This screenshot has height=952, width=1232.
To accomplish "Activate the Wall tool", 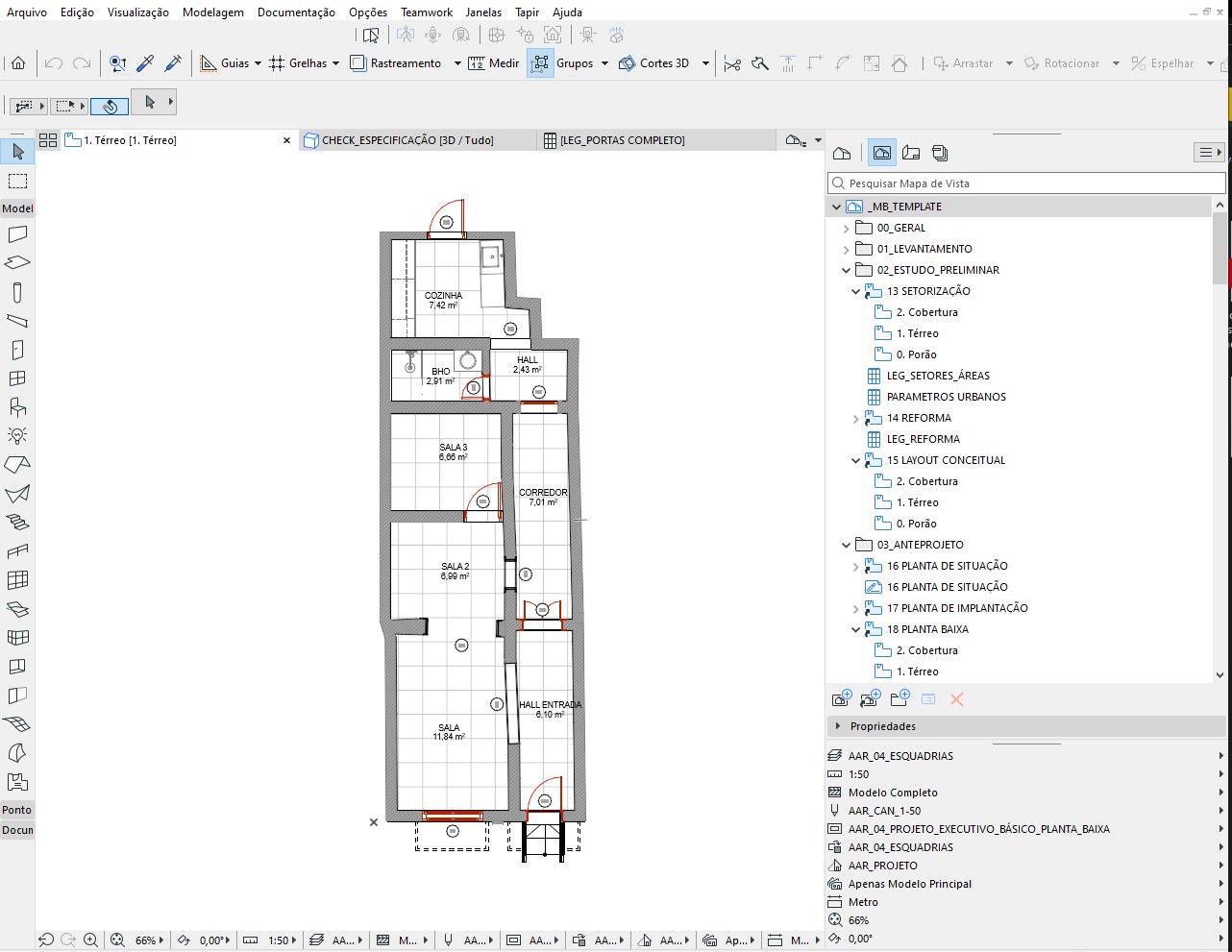I will (x=17, y=234).
